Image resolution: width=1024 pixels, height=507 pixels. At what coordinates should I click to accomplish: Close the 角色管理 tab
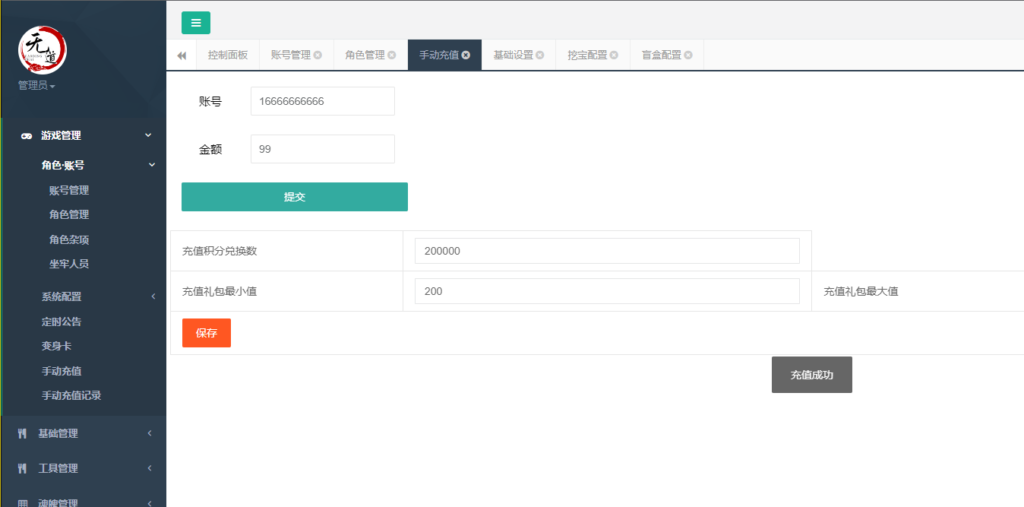[392, 56]
